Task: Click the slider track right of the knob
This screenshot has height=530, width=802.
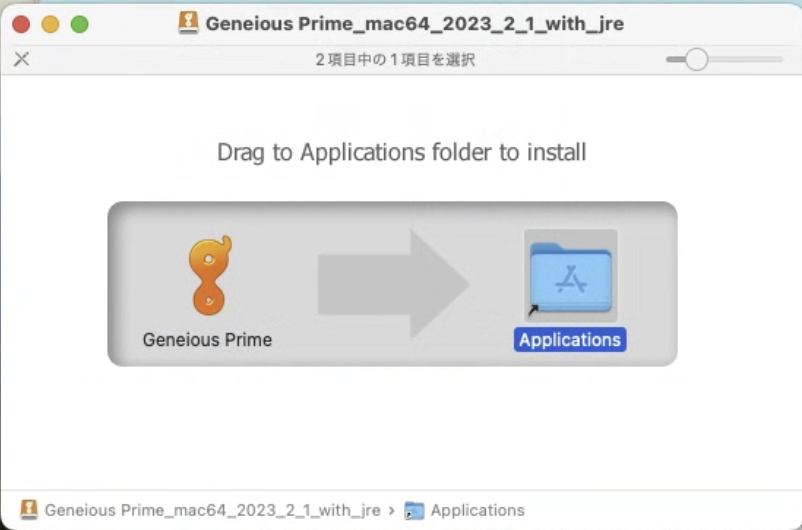Action: pyautogui.click(x=745, y=59)
